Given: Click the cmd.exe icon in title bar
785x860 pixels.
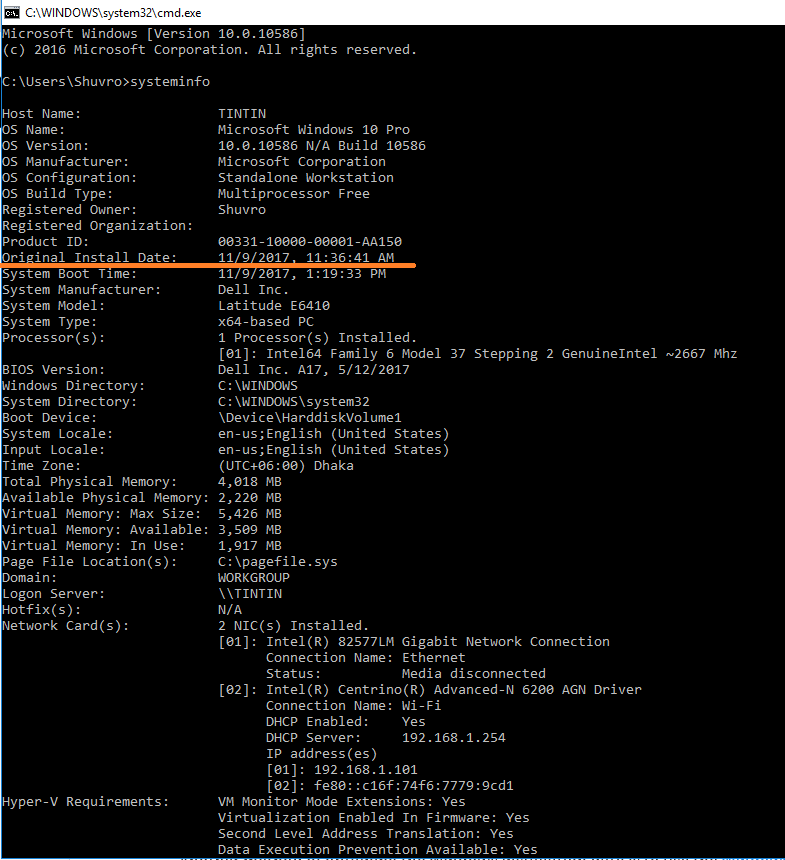Looking at the screenshot, I should point(12,12).
